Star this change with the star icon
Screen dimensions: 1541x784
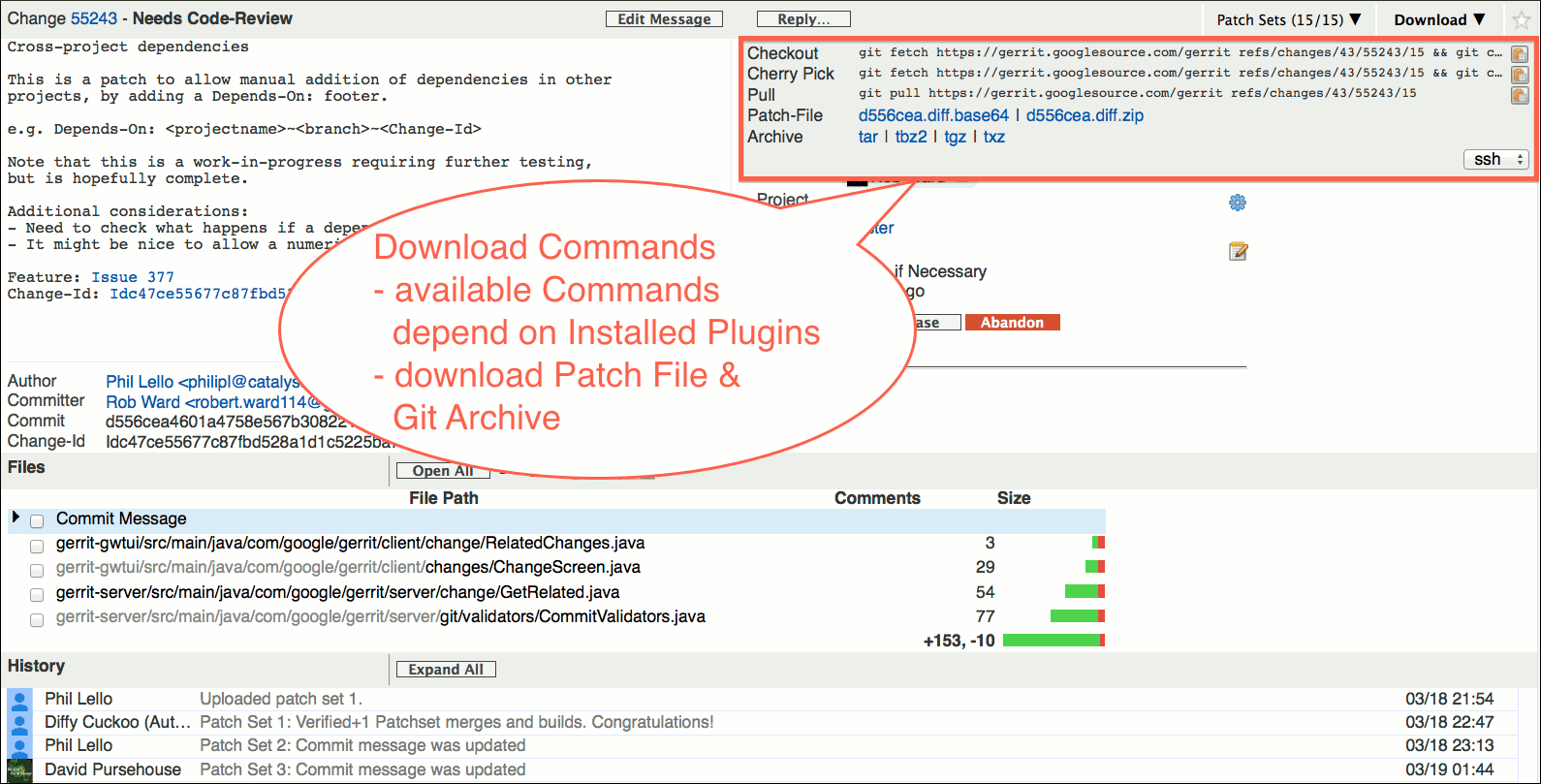tap(1521, 20)
